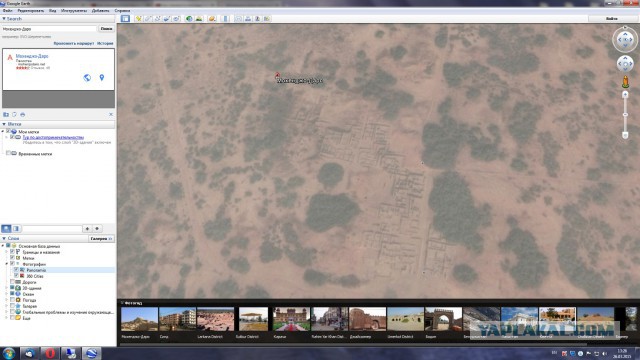Toggle the Фотографии layer checkbox
This screenshot has height=360, width=640.
coord(12,264)
